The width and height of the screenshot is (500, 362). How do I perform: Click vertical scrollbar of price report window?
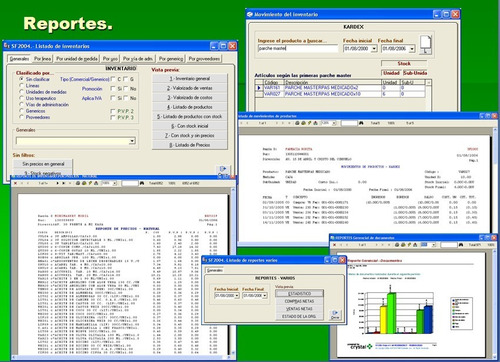232,272
